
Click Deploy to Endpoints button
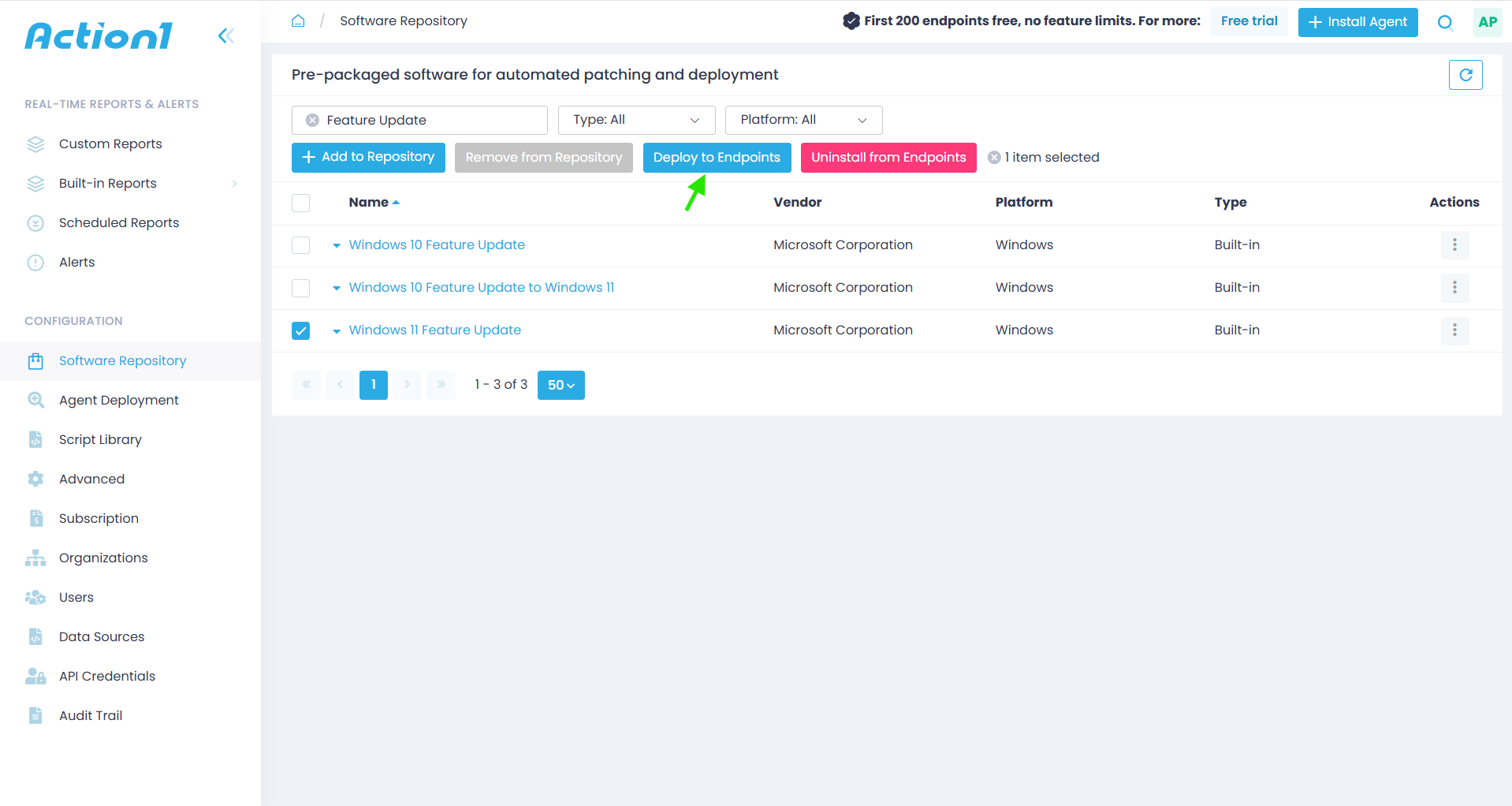point(717,157)
